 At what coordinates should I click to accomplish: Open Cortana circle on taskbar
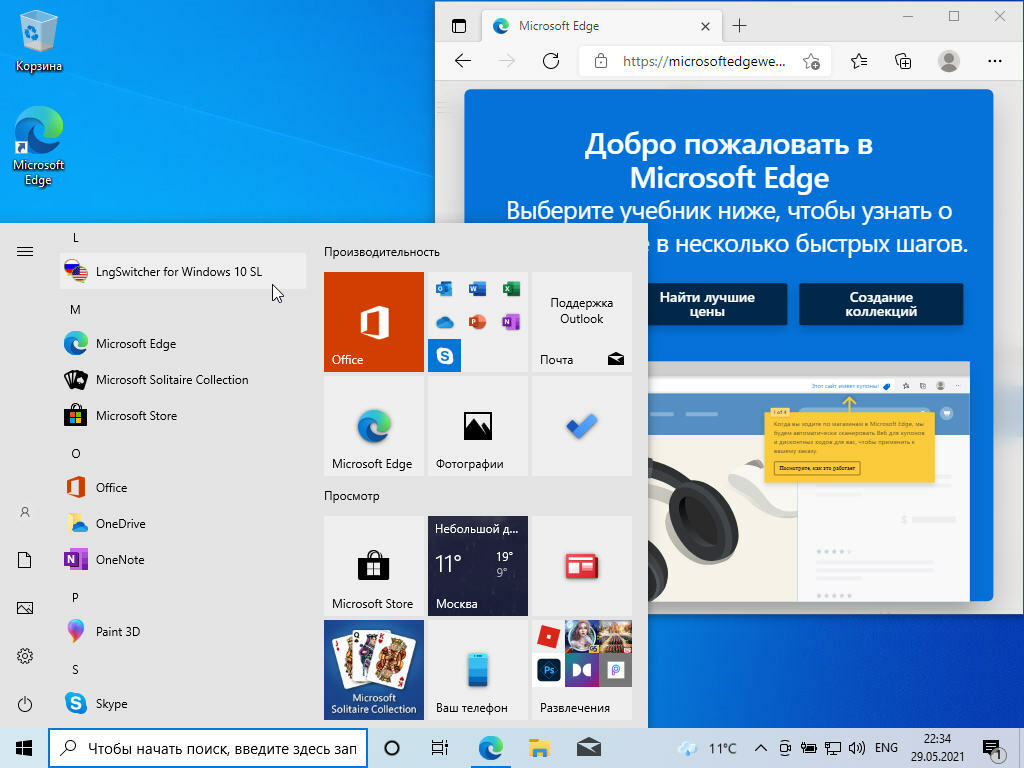392,748
